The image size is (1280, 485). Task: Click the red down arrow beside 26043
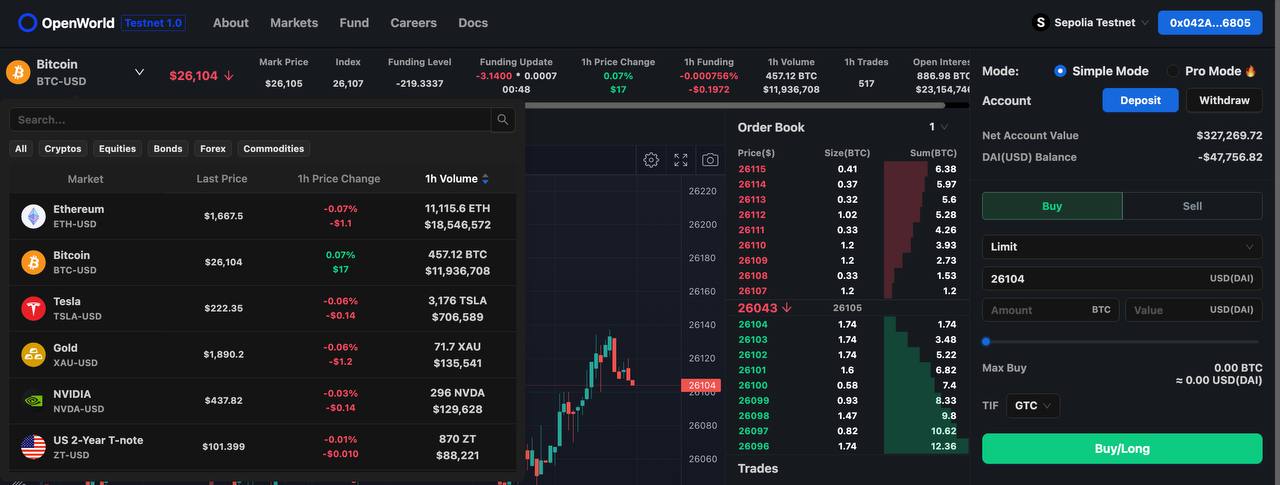click(786, 308)
